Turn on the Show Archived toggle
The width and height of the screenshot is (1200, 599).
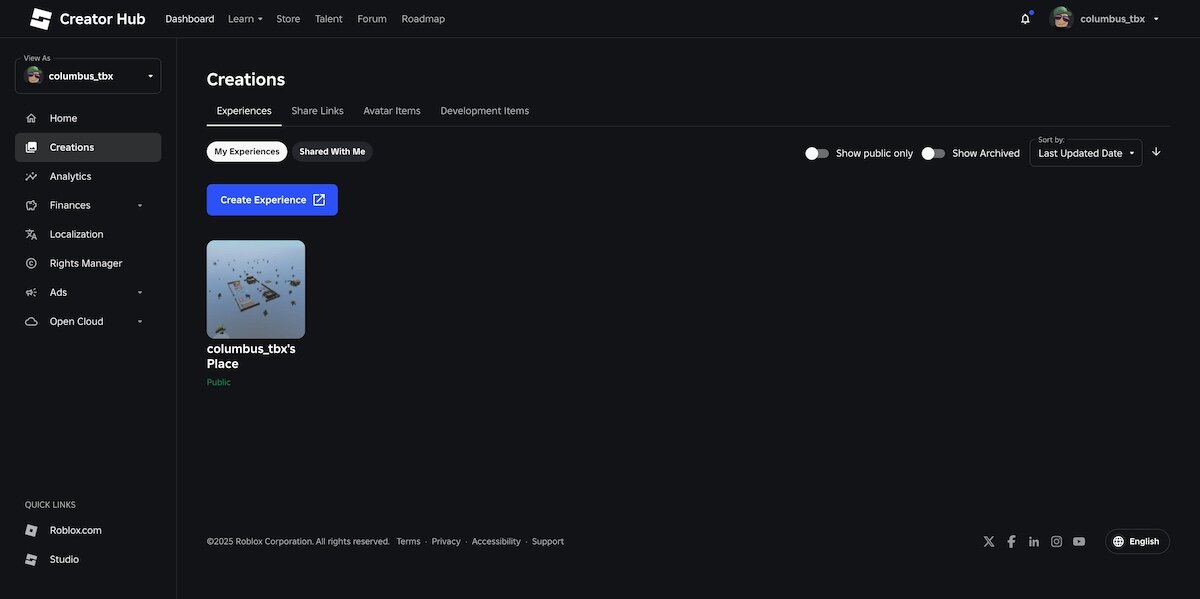tap(933, 153)
